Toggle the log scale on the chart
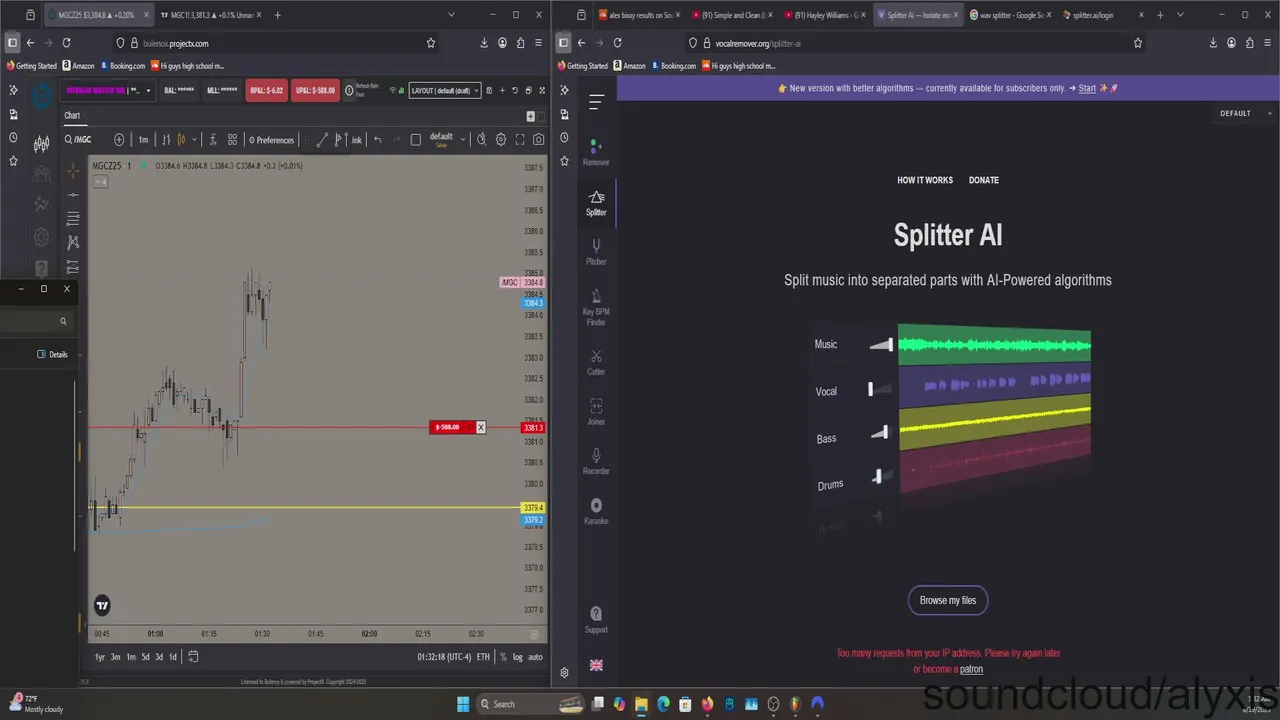This screenshot has height=720, width=1280. [517, 657]
